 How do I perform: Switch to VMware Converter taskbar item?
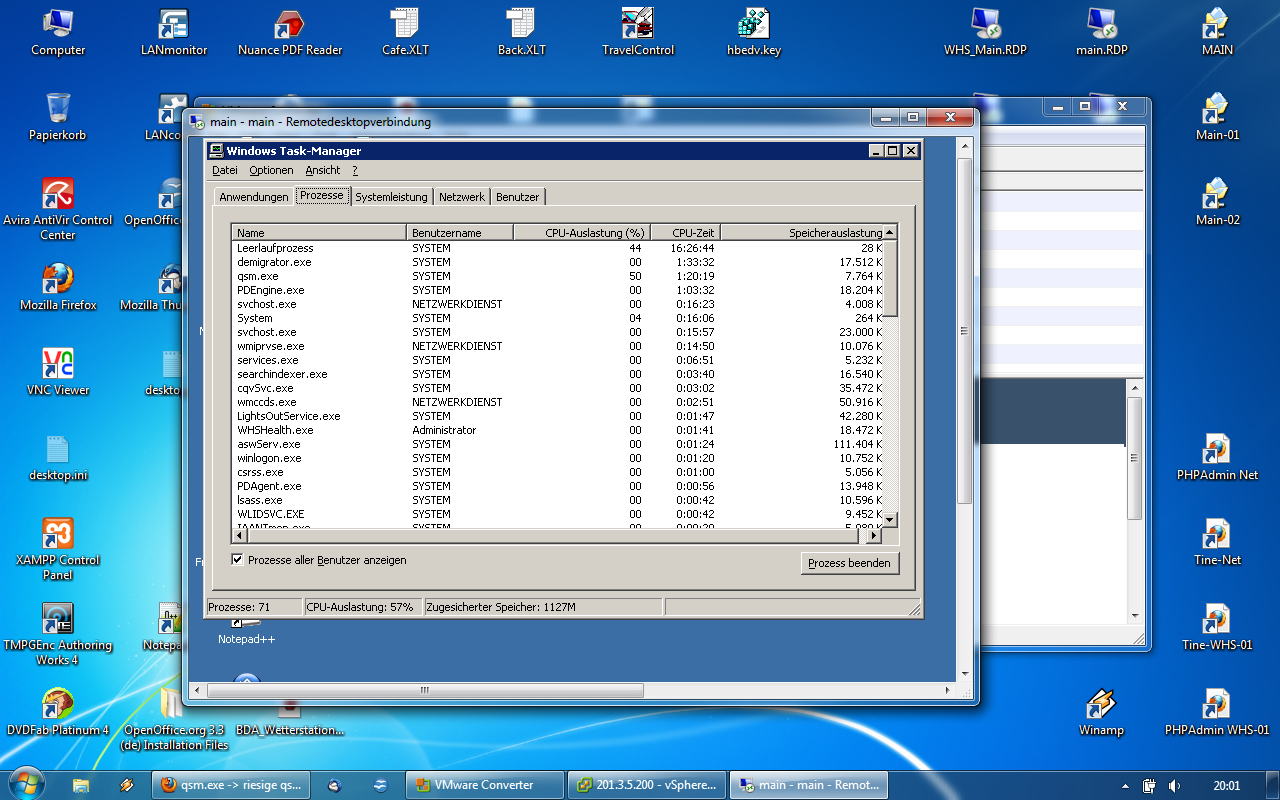(485, 785)
